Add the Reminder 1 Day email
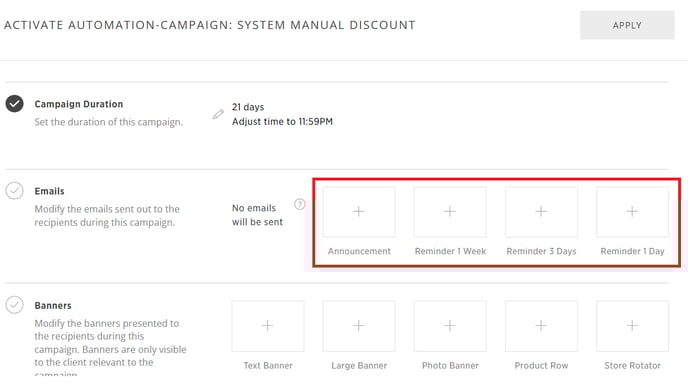The image size is (688, 386). [632, 212]
